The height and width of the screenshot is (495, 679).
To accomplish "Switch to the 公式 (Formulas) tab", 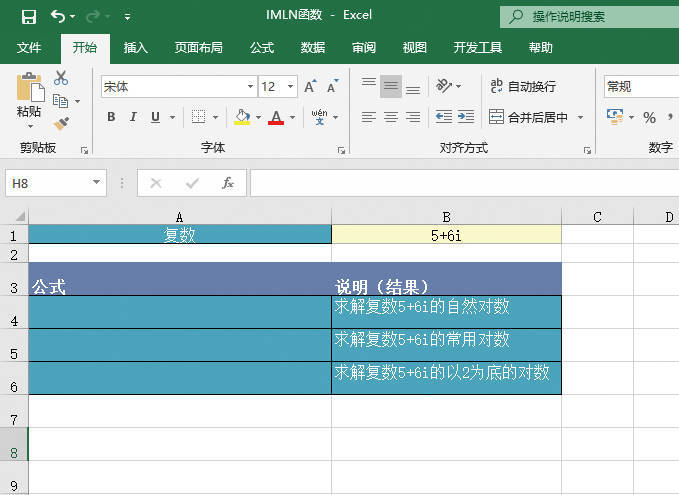I will pos(262,47).
